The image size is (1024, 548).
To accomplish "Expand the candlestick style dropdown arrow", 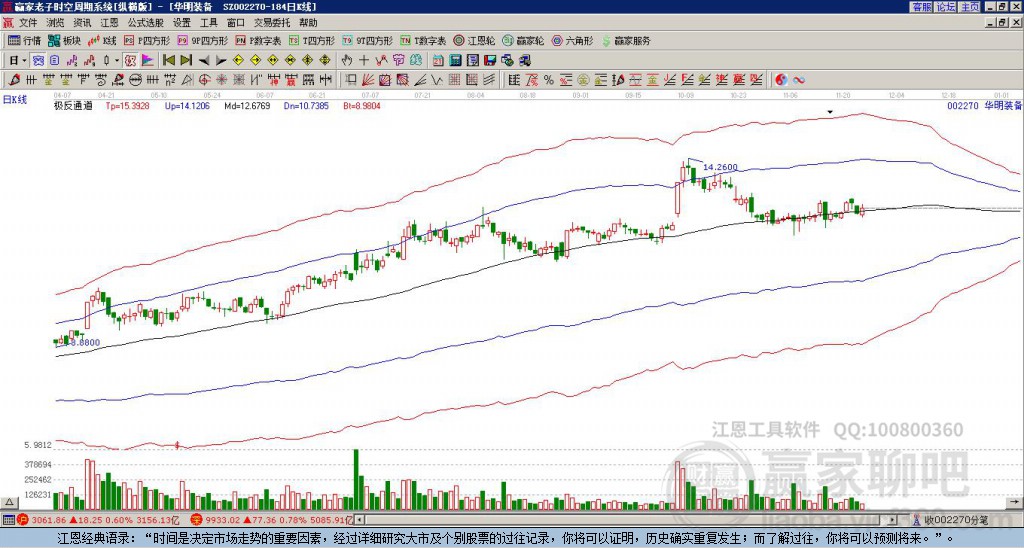I will click(116, 60).
